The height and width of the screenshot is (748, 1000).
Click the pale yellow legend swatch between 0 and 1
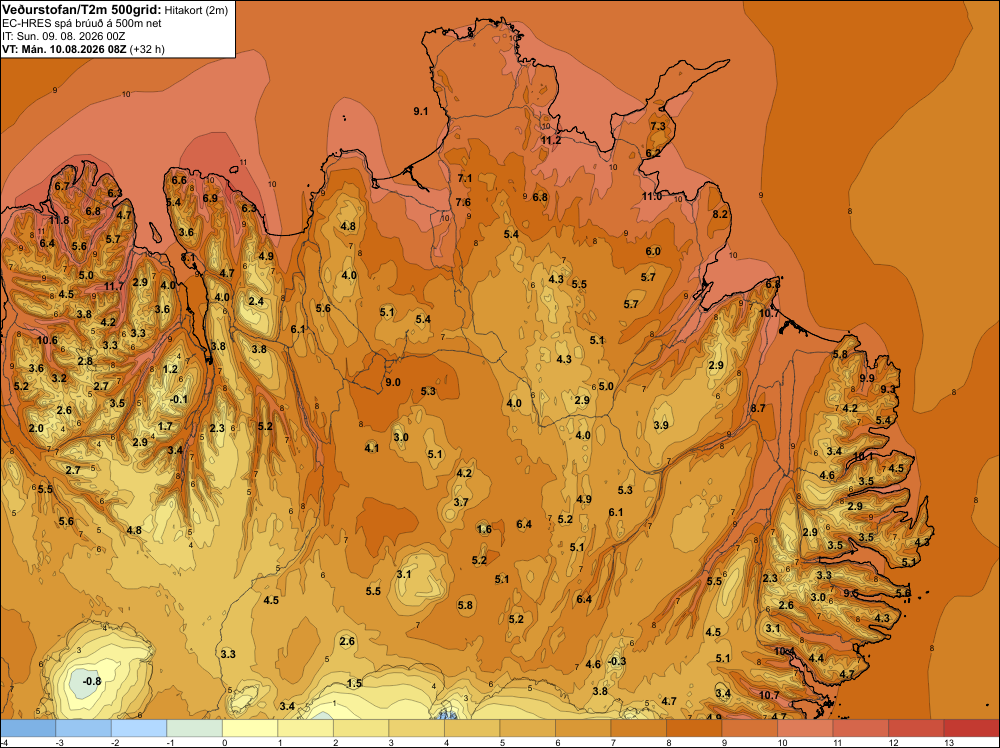(x=250, y=728)
